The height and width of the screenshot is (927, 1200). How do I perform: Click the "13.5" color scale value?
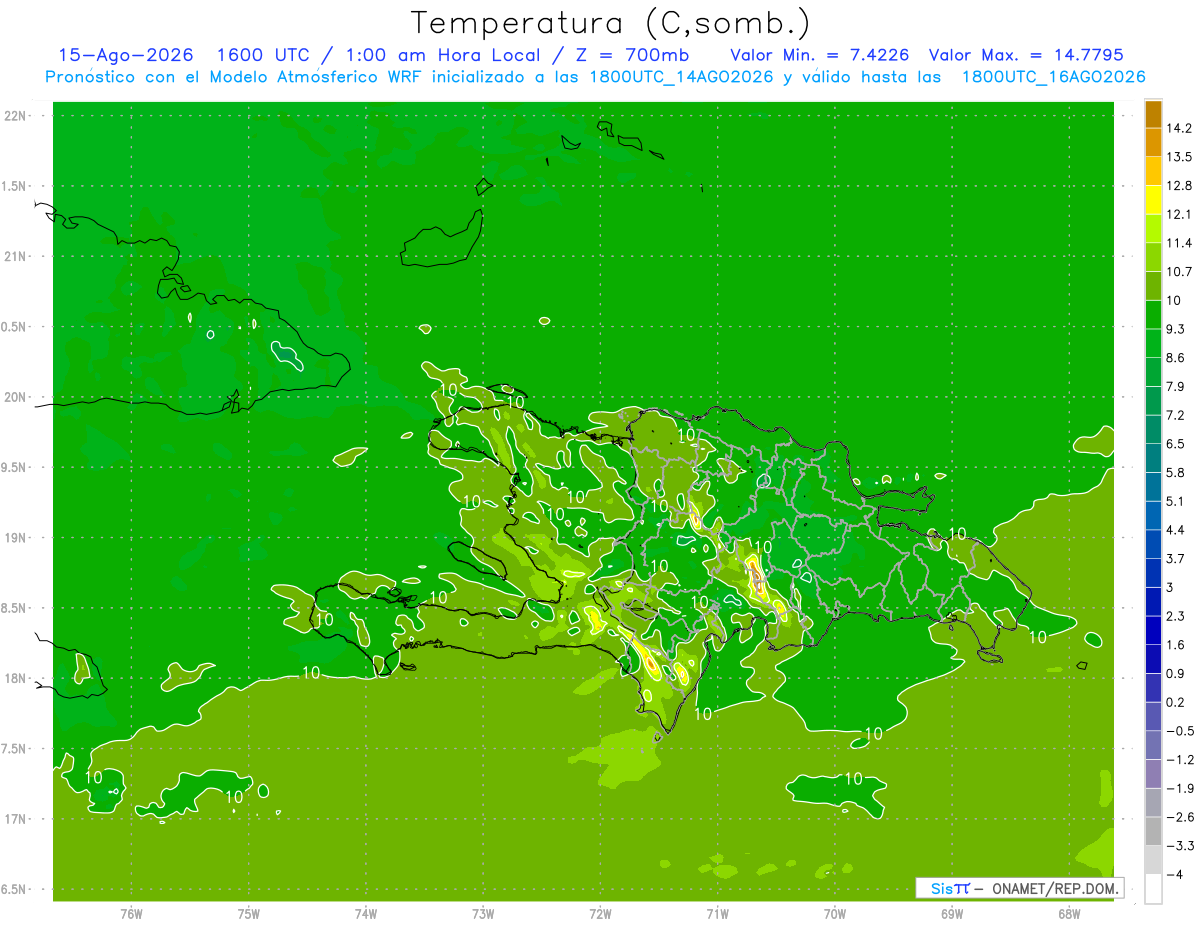click(1179, 157)
